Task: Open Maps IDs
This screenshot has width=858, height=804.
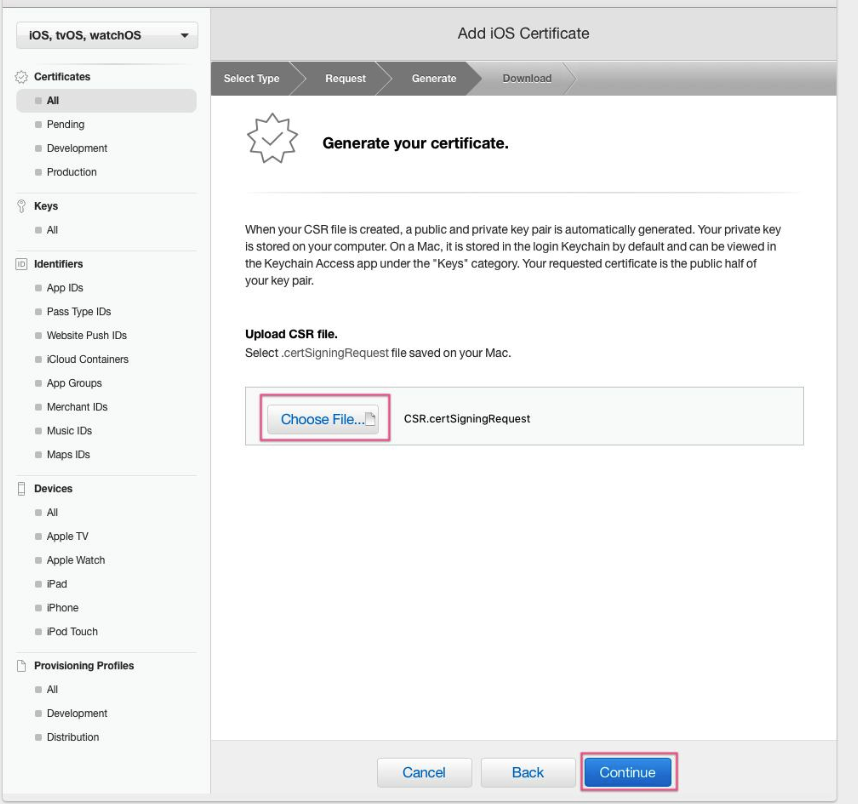Action: coord(68,455)
